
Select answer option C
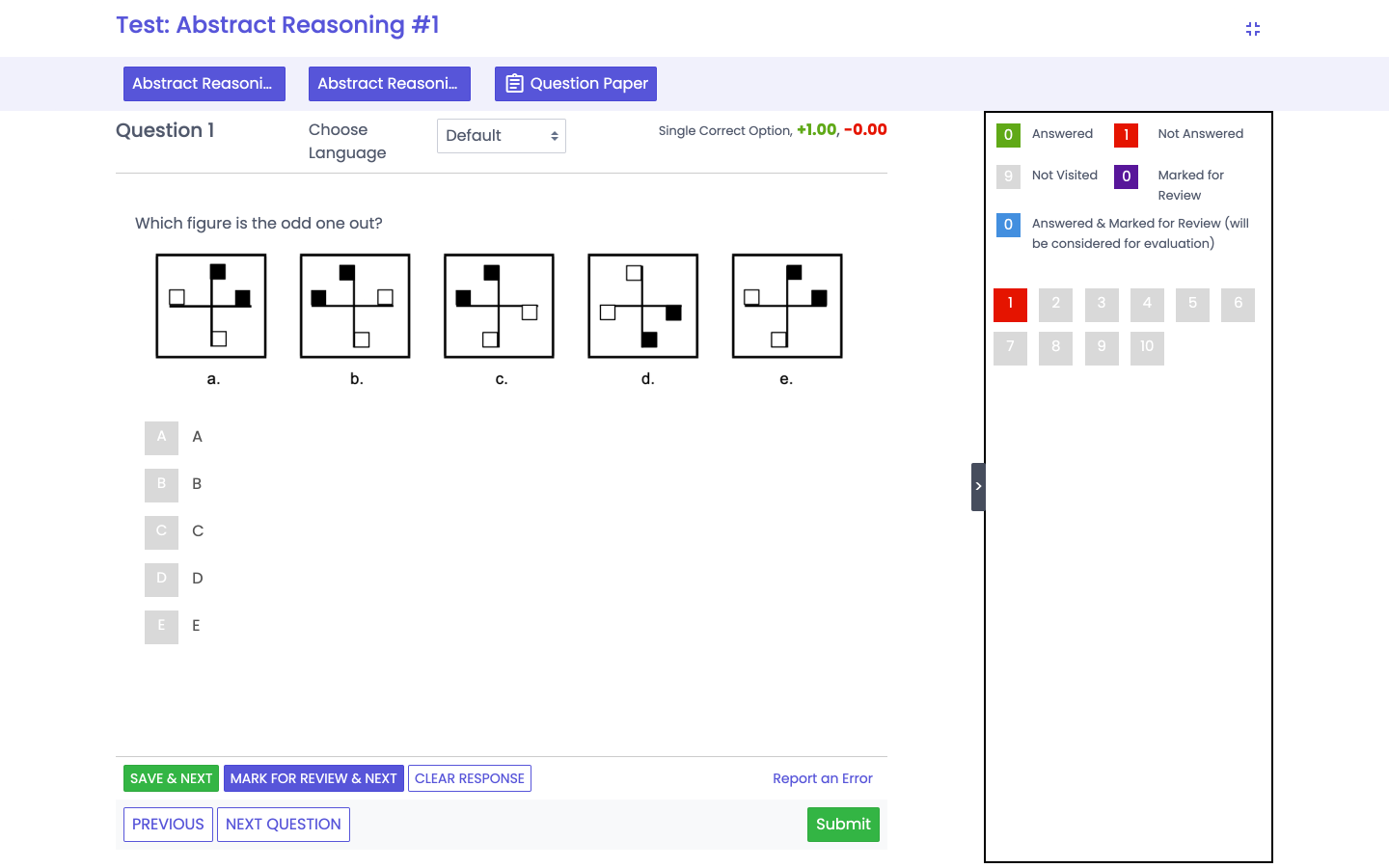coord(161,531)
